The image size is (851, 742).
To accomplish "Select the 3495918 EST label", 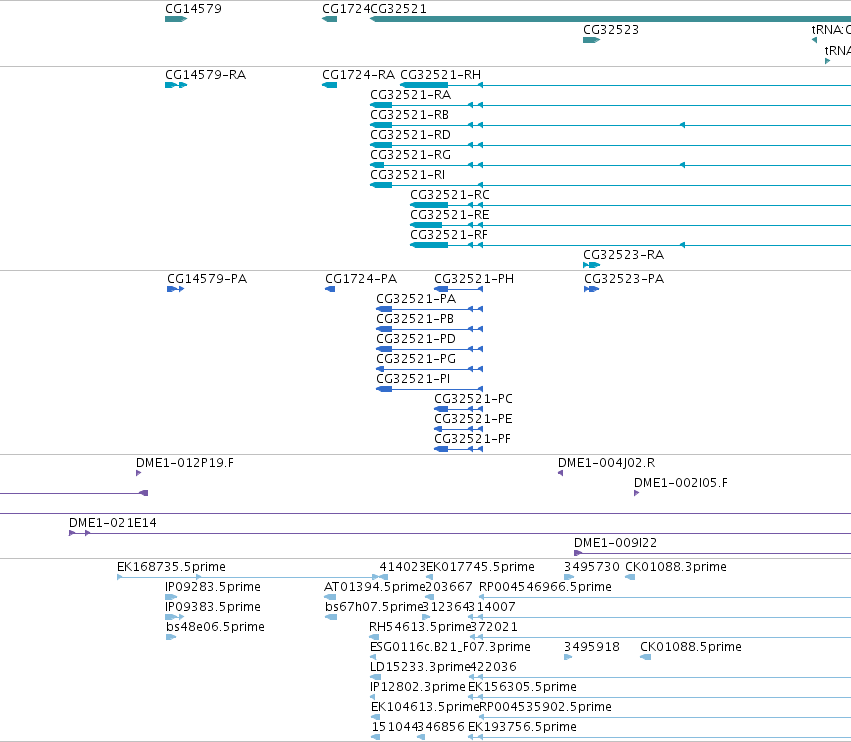I will [x=592, y=647].
